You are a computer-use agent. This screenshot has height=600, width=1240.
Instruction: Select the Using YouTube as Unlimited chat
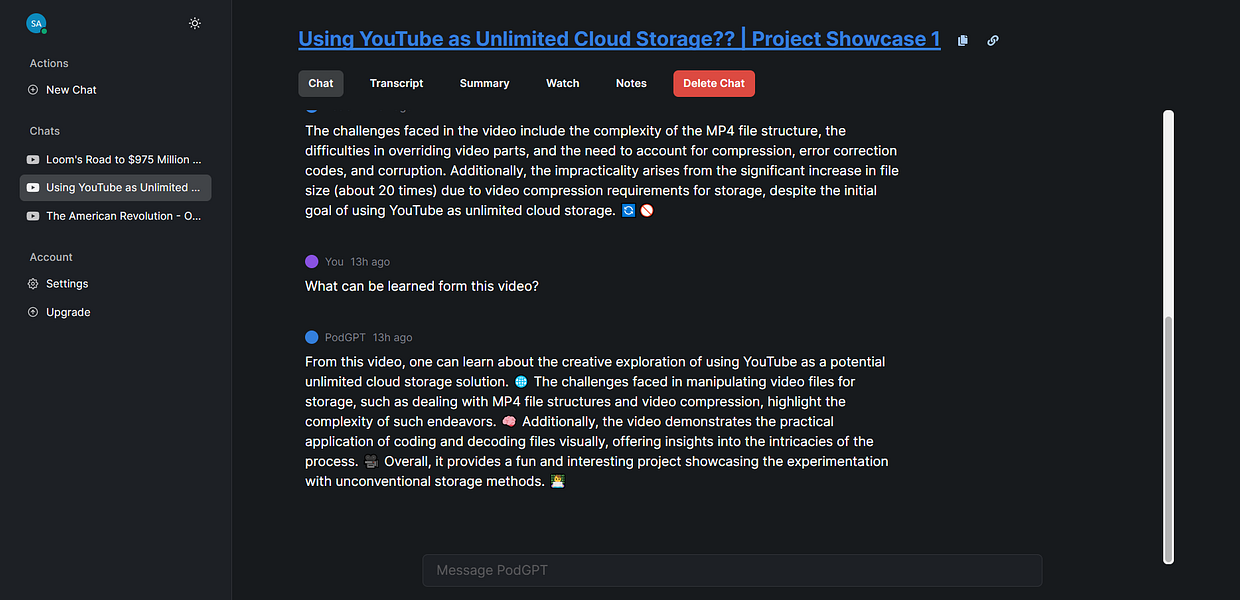pyautogui.click(x=115, y=188)
